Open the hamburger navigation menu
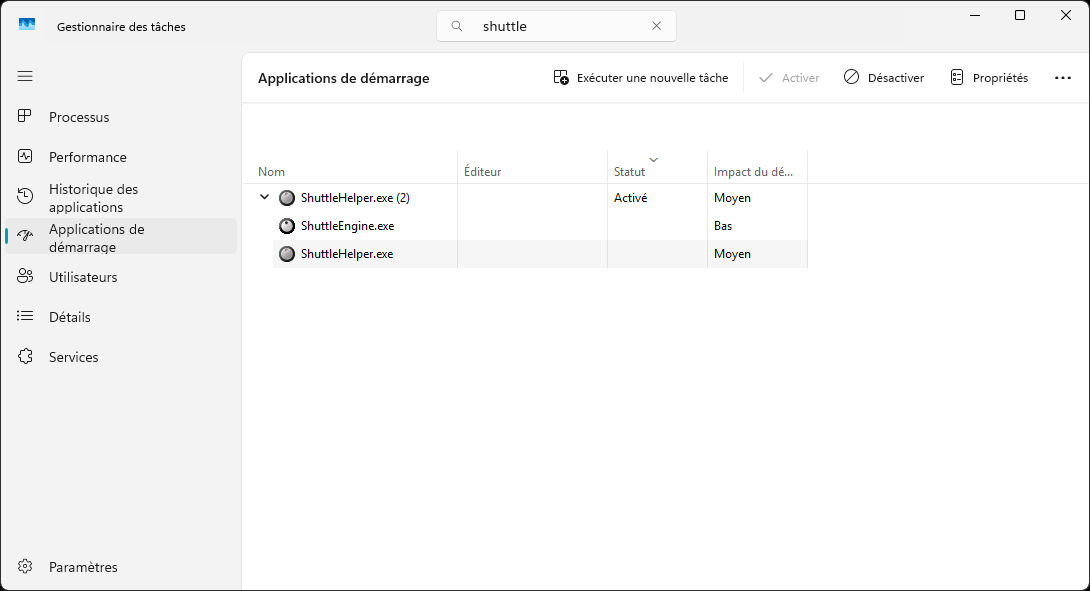 click(x=25, y=76)
